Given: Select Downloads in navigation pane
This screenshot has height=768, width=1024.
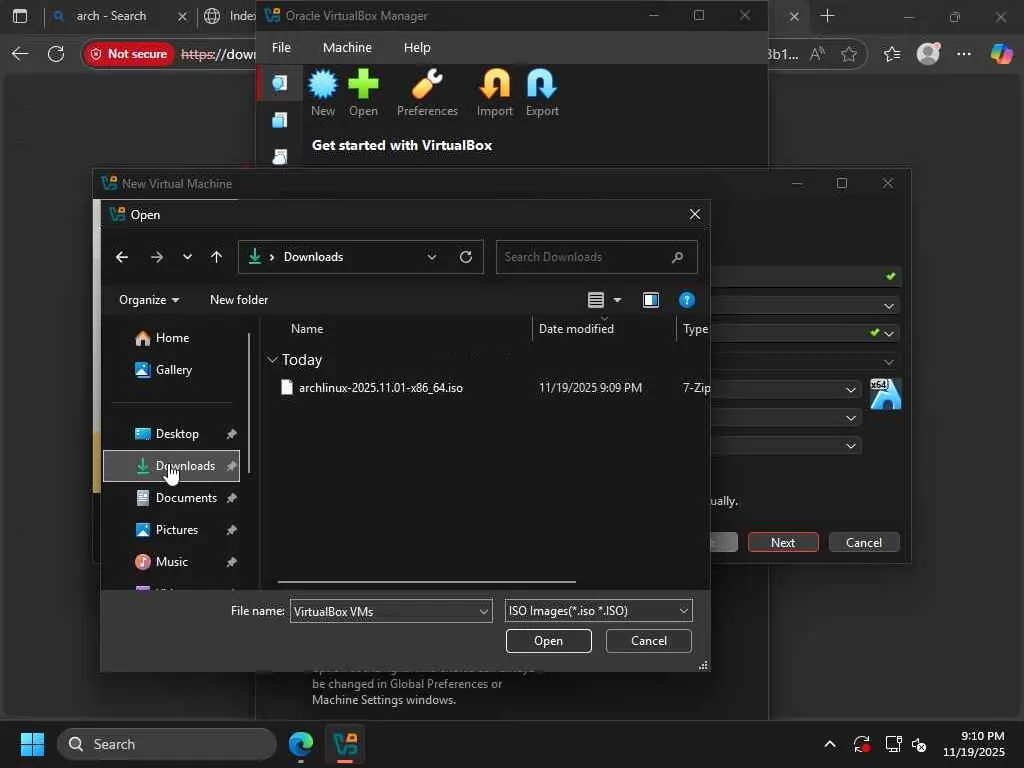Looking at the screenshot, I should (172, 466).
